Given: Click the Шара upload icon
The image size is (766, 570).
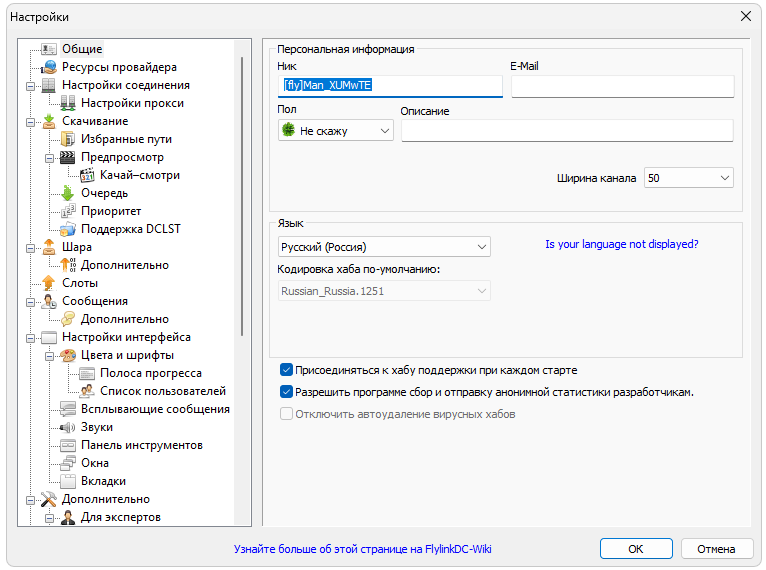Looking at the screenshot, I should [x=49, y=247].
